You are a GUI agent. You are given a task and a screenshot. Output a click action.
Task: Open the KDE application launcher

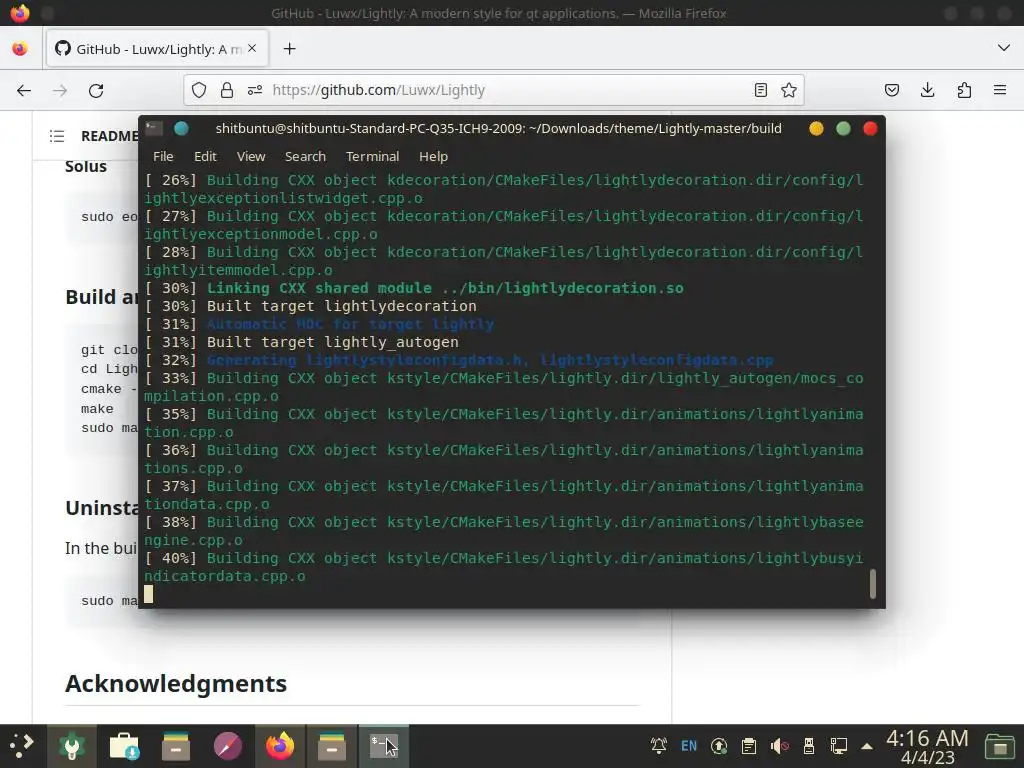pos(22,746)
